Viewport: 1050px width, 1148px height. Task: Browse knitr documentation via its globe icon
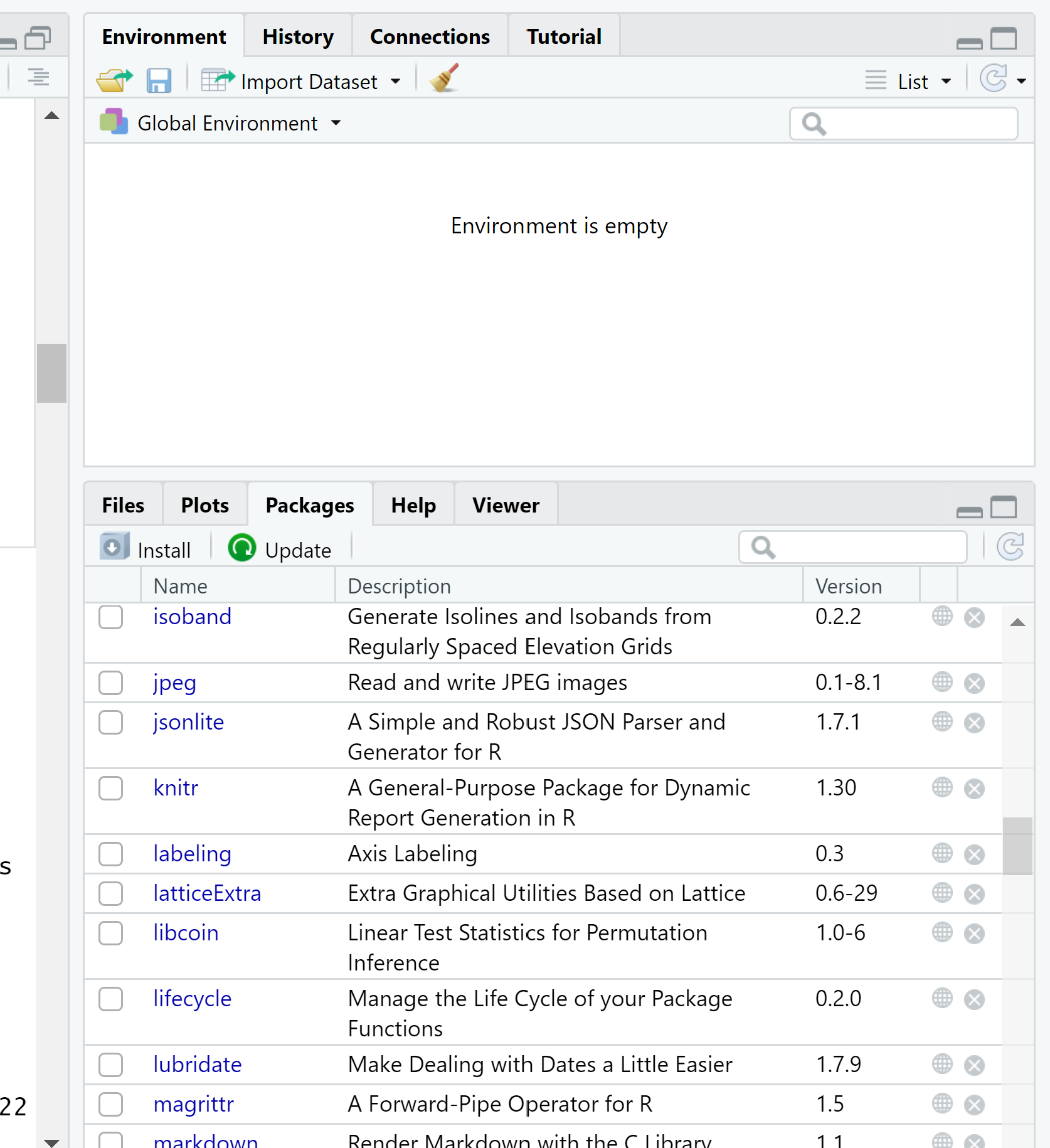click(x=941, y=788)
